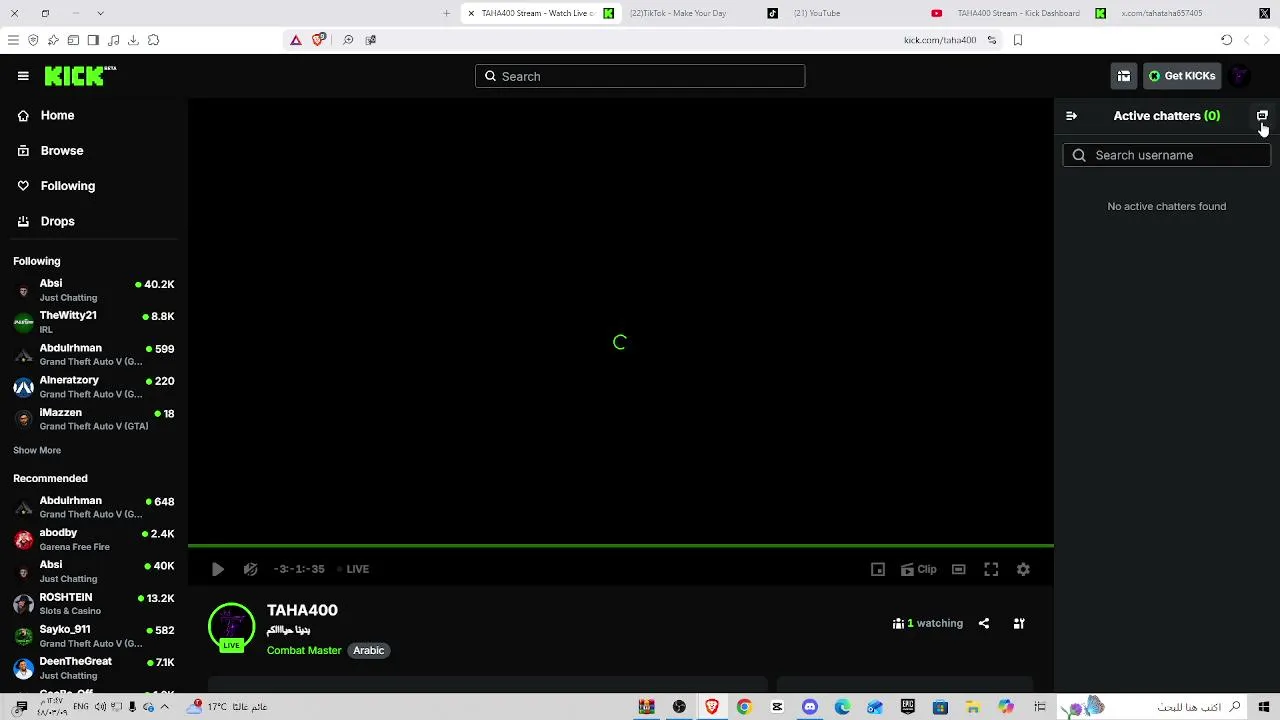Open the Kick store box icon
This screenshot has width=1280, height=720.
pyautogui.click(x=1124, y=76)
